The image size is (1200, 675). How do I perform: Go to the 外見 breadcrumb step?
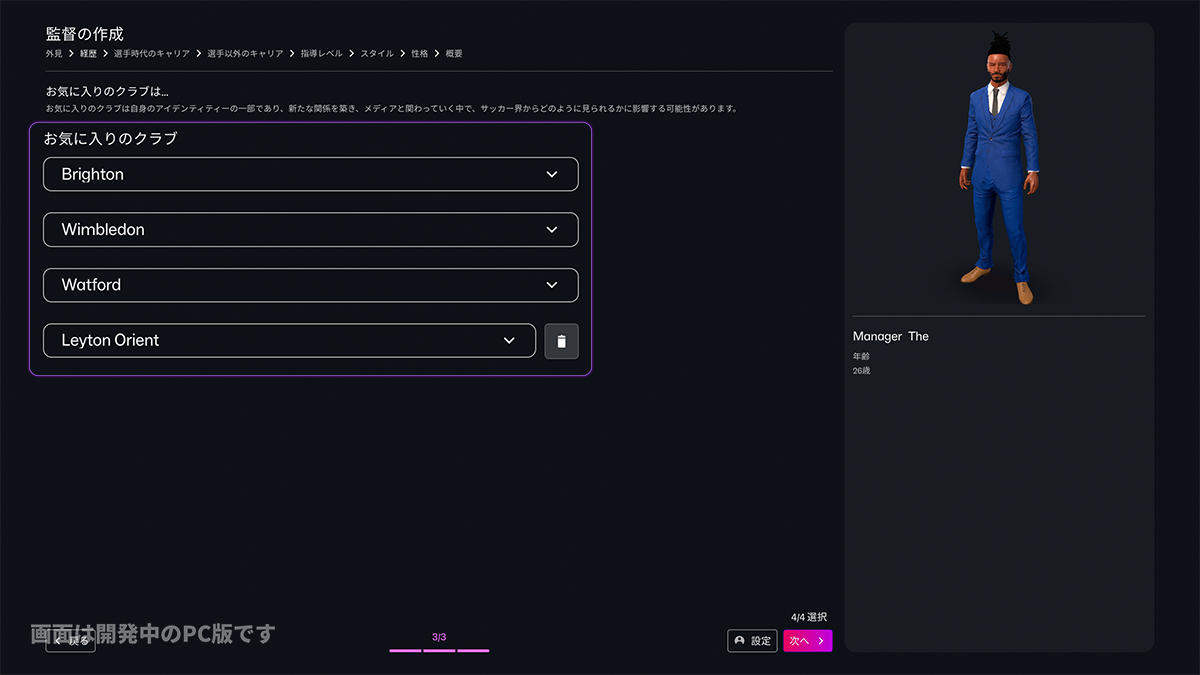tap(54, 53)
